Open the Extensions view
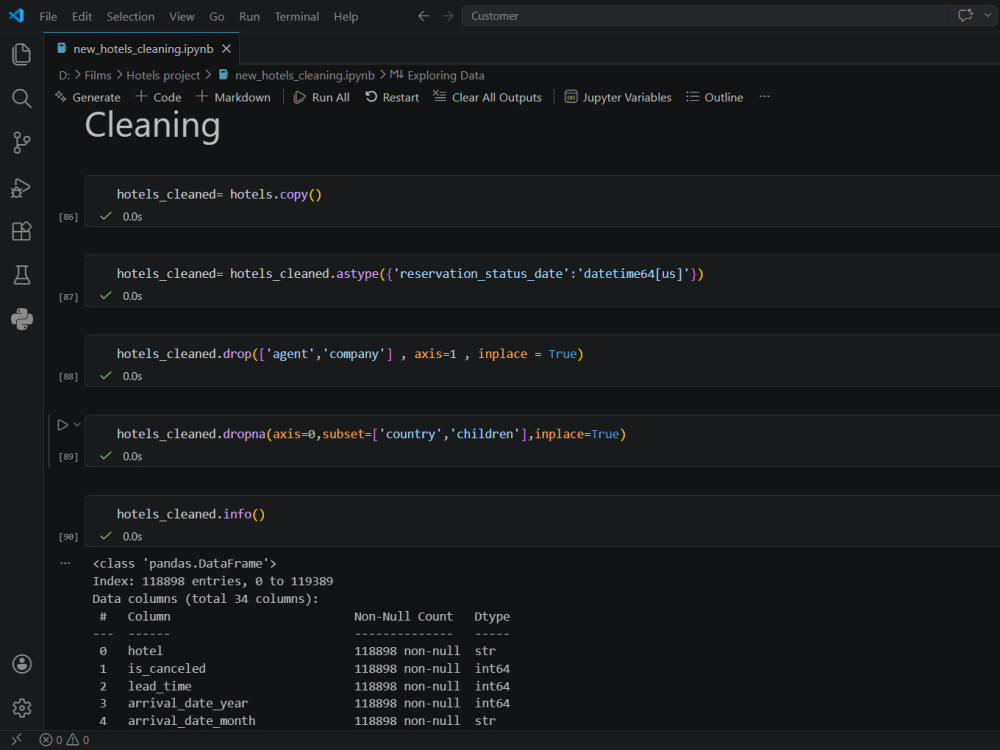 [x=22, y=231]
